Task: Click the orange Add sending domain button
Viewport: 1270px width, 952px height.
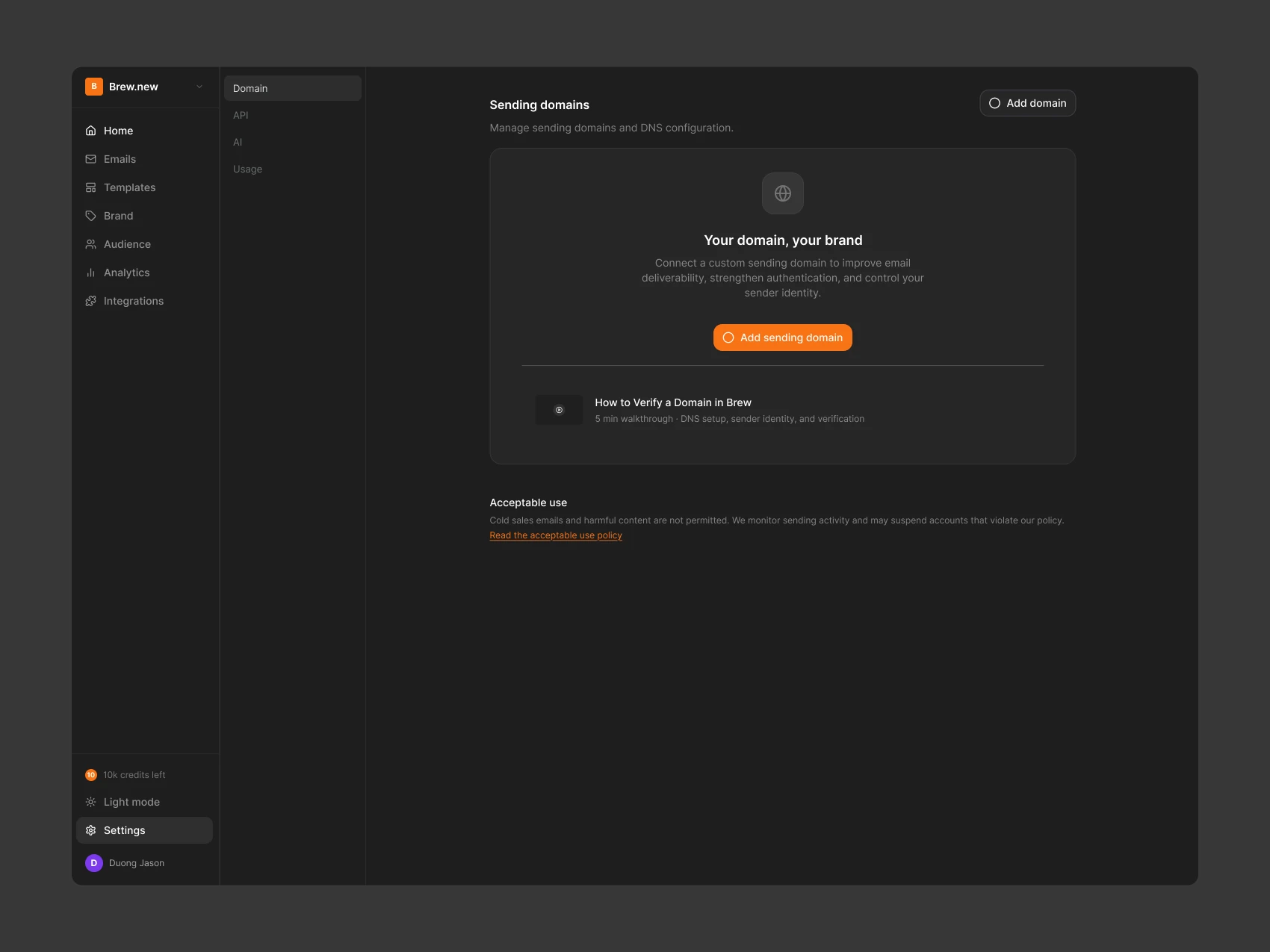Action: (x=783, y=337)
